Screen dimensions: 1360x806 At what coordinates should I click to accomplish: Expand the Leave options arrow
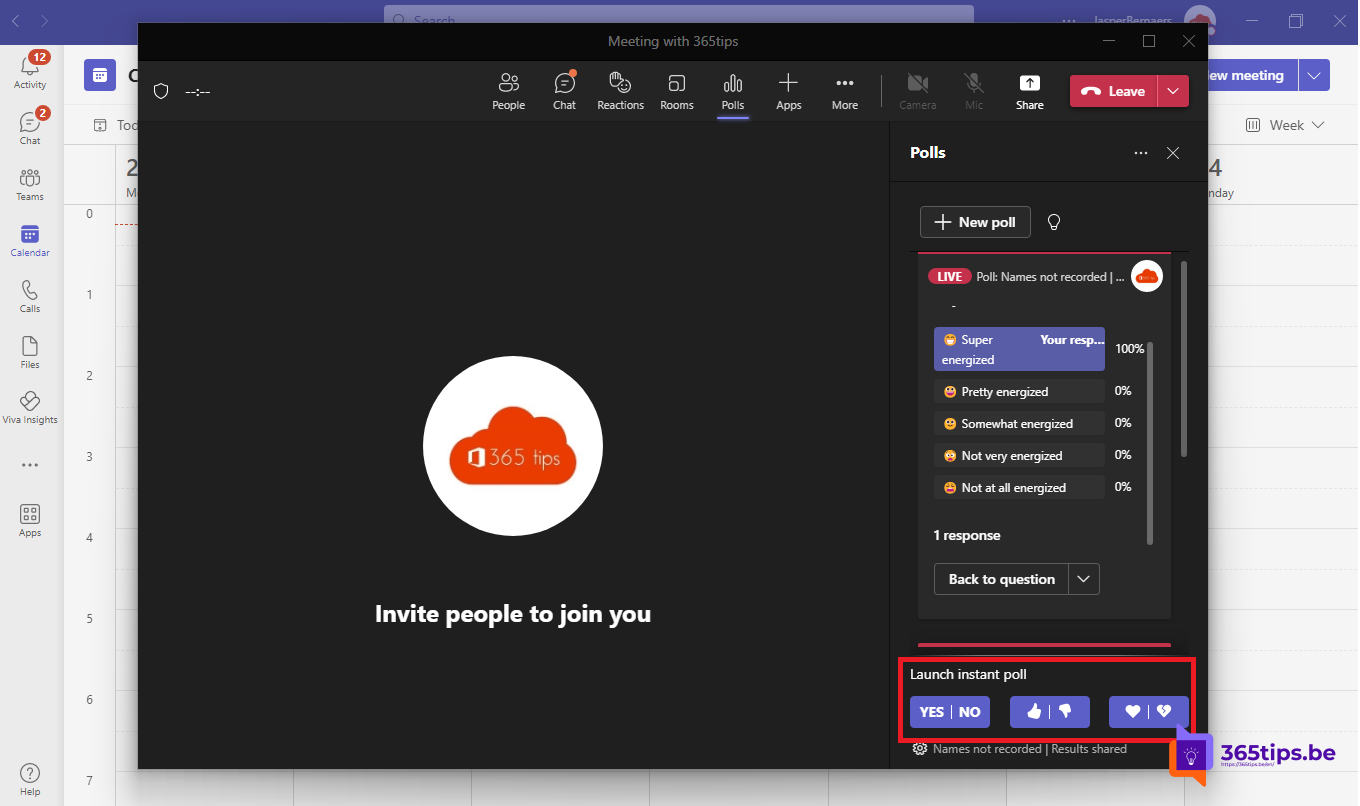pos(1174,91)
